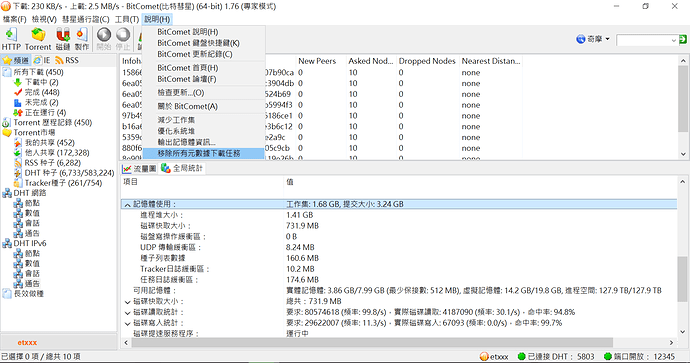Click the Nearest Distan... column header
This screenshot has height=363, width=690.
pyautogui.click(x=491, y=61)
